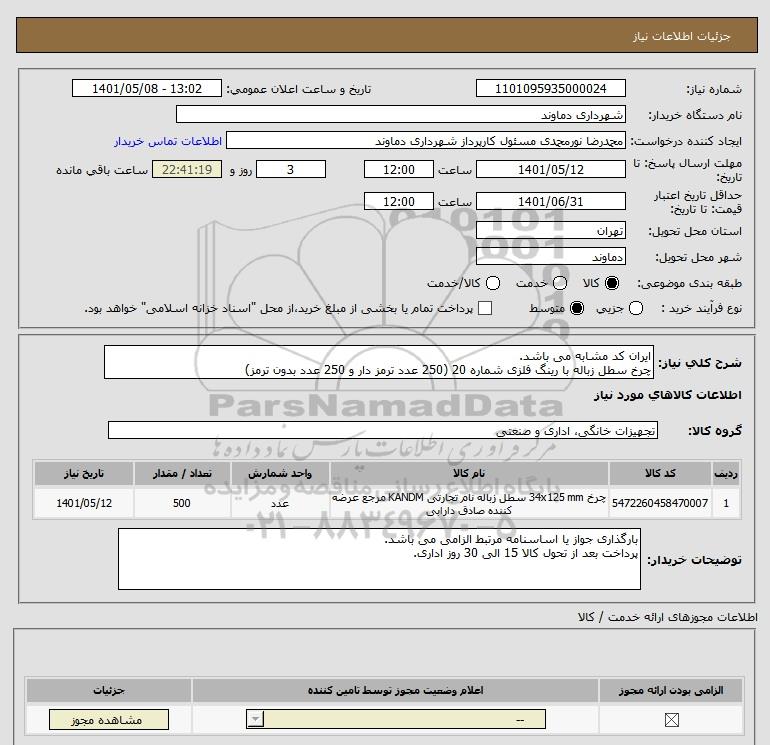
Task: Click the تعداد / مقدار column header
Action: point(182,473)
